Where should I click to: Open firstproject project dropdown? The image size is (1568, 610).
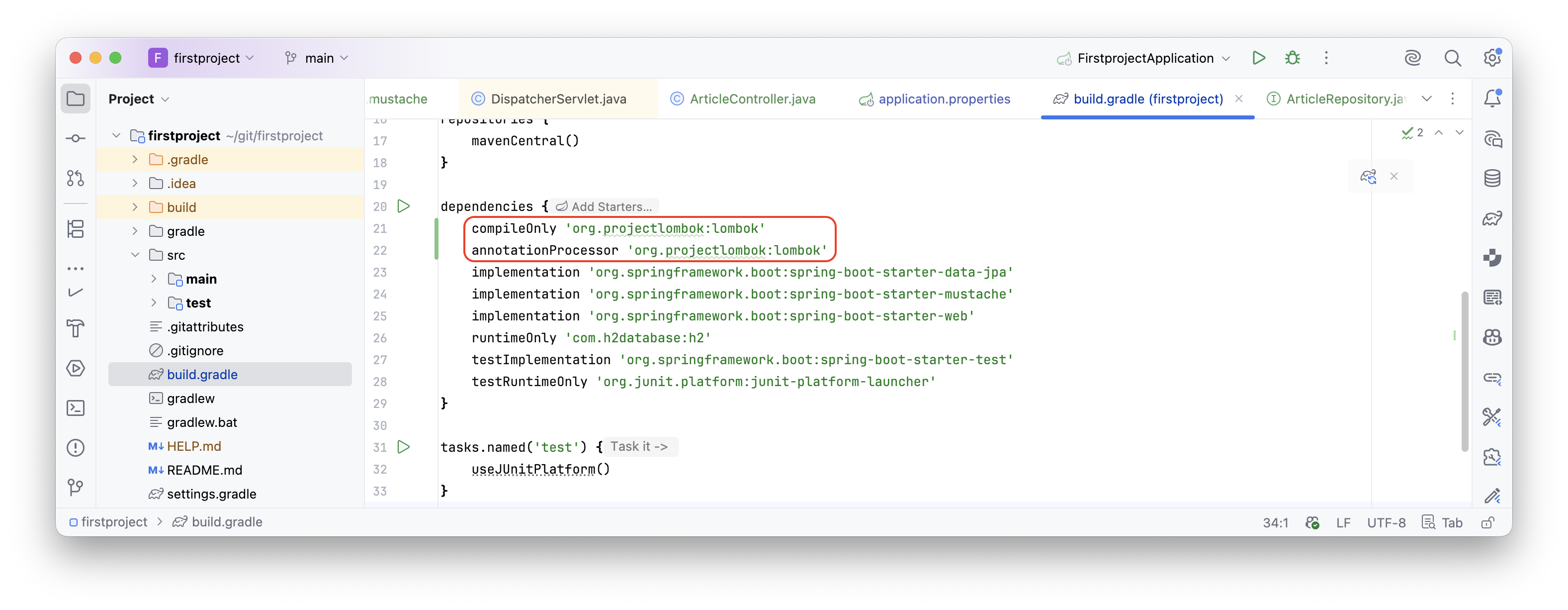[201, 58]
